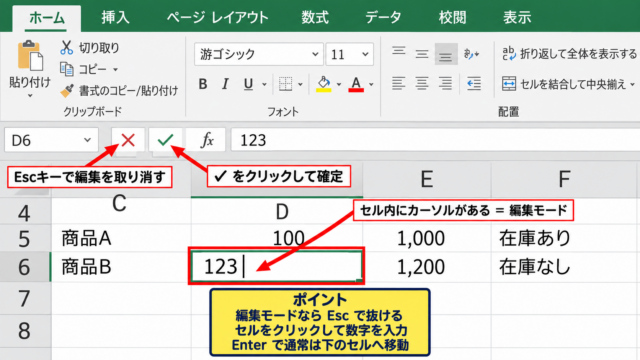The width and height of the screenshot is (640, 360).
Task: Click Merge & Center (セルを結合して中央揃え)
Action: 564,84
